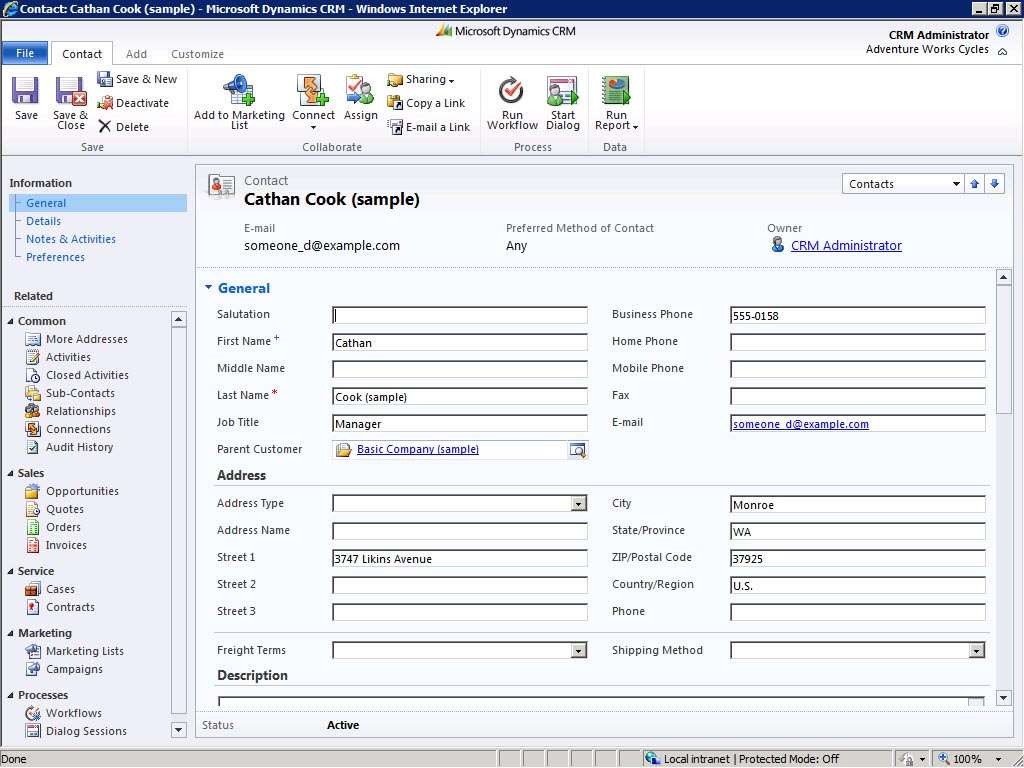Go to the previous record arrow
The image size is (1024, 768).
point(974,184)
